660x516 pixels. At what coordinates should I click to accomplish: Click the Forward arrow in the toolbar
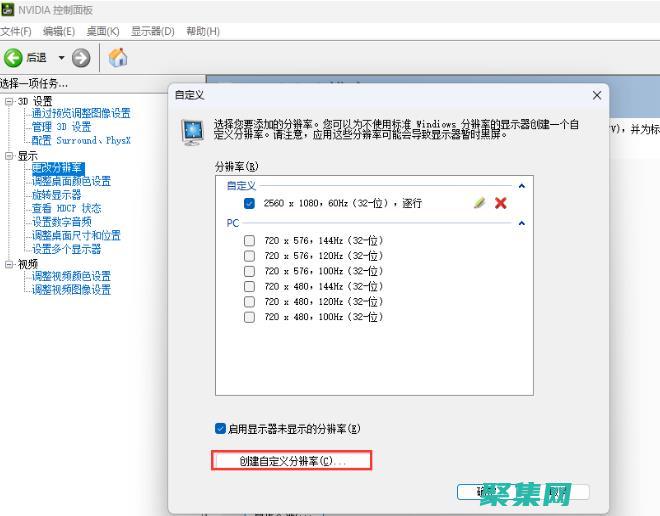click(81, 58)
